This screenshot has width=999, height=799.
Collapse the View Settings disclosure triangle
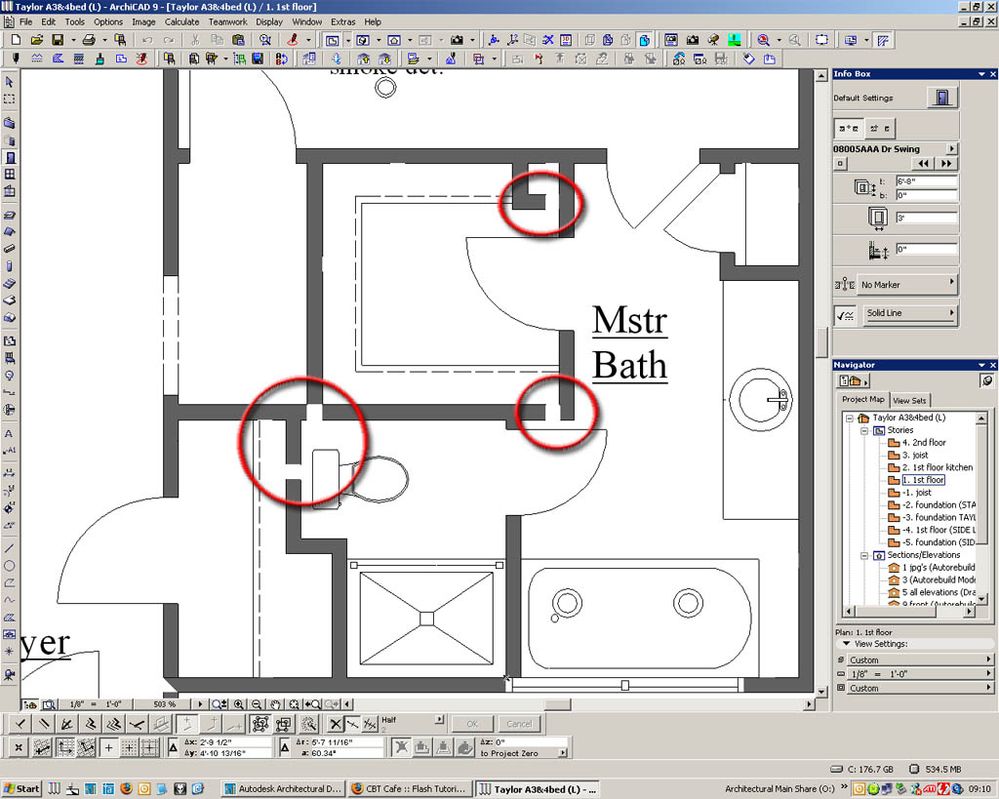pyautogui.click(x=846, y=644)
